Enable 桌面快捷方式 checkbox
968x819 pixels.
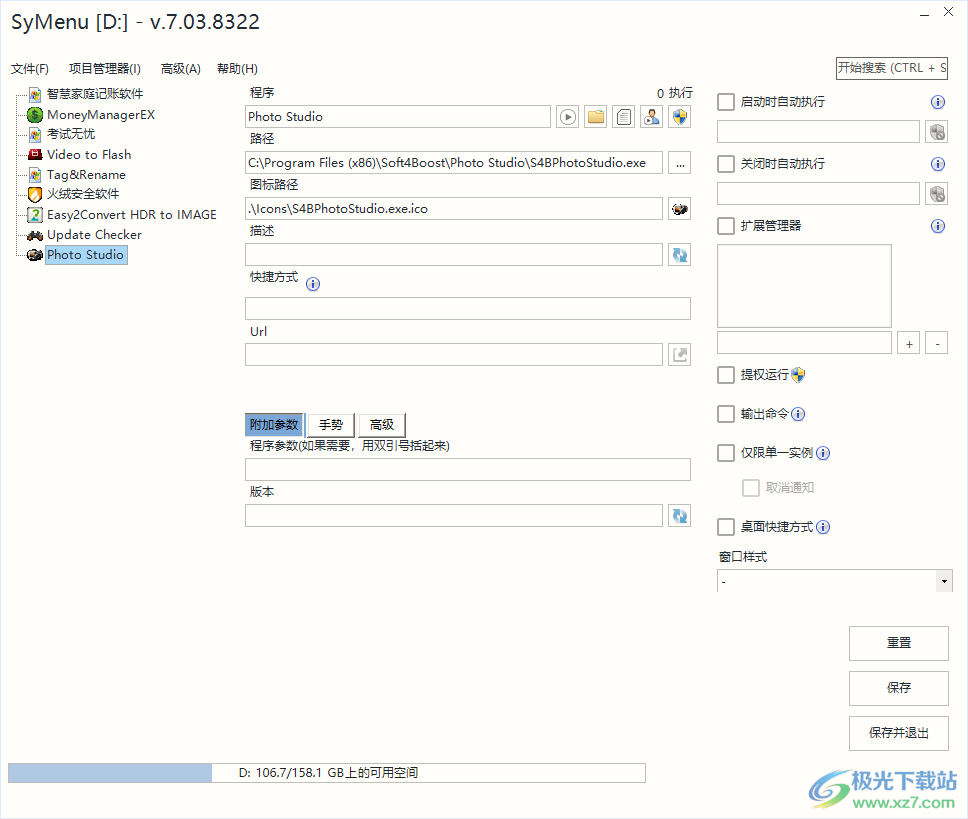[x=726, y=527]
